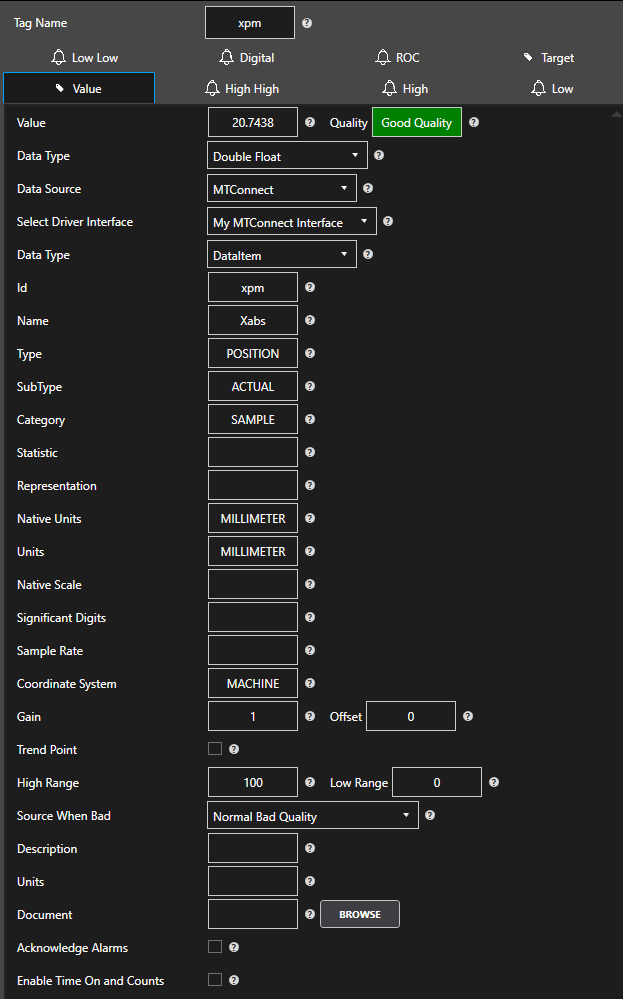Click help icon for Coordinate System field
Image resolution: width=623 pixels, height=999 pixels.
point(310,684)
